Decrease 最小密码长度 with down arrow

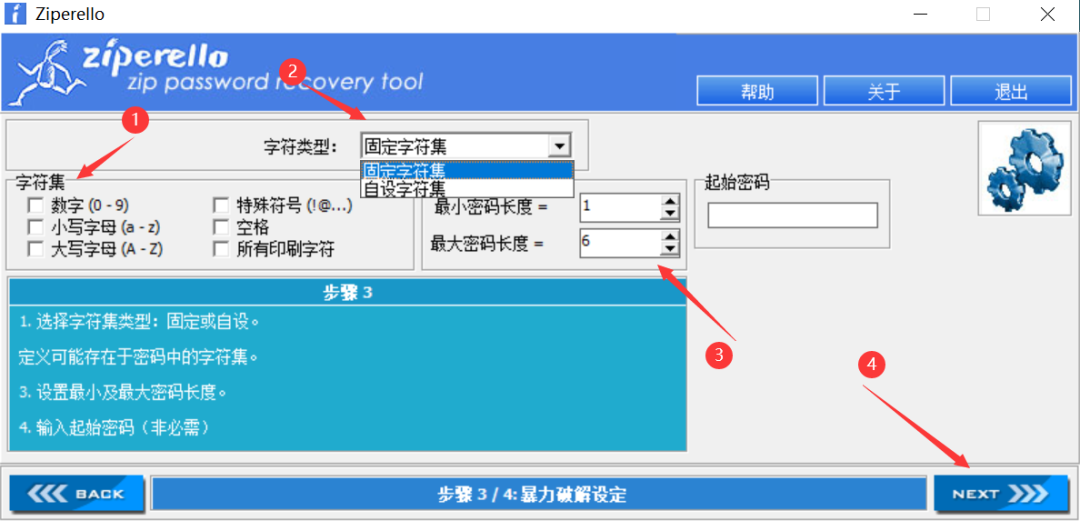pos(670,212)
